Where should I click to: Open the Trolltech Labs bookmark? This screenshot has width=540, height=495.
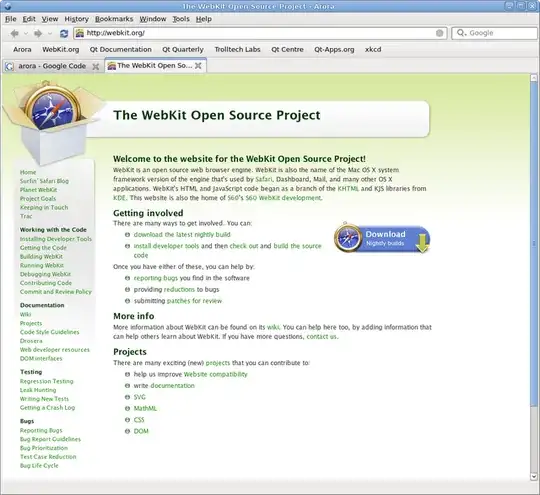pos(237,50)
